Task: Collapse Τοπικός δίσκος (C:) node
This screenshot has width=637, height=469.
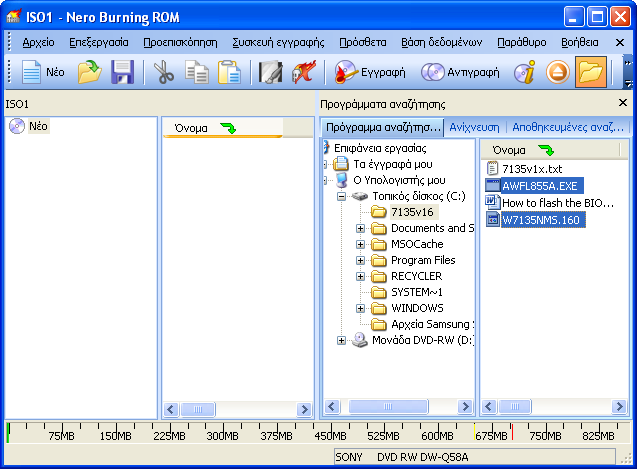Action: [x=342, y=196]
